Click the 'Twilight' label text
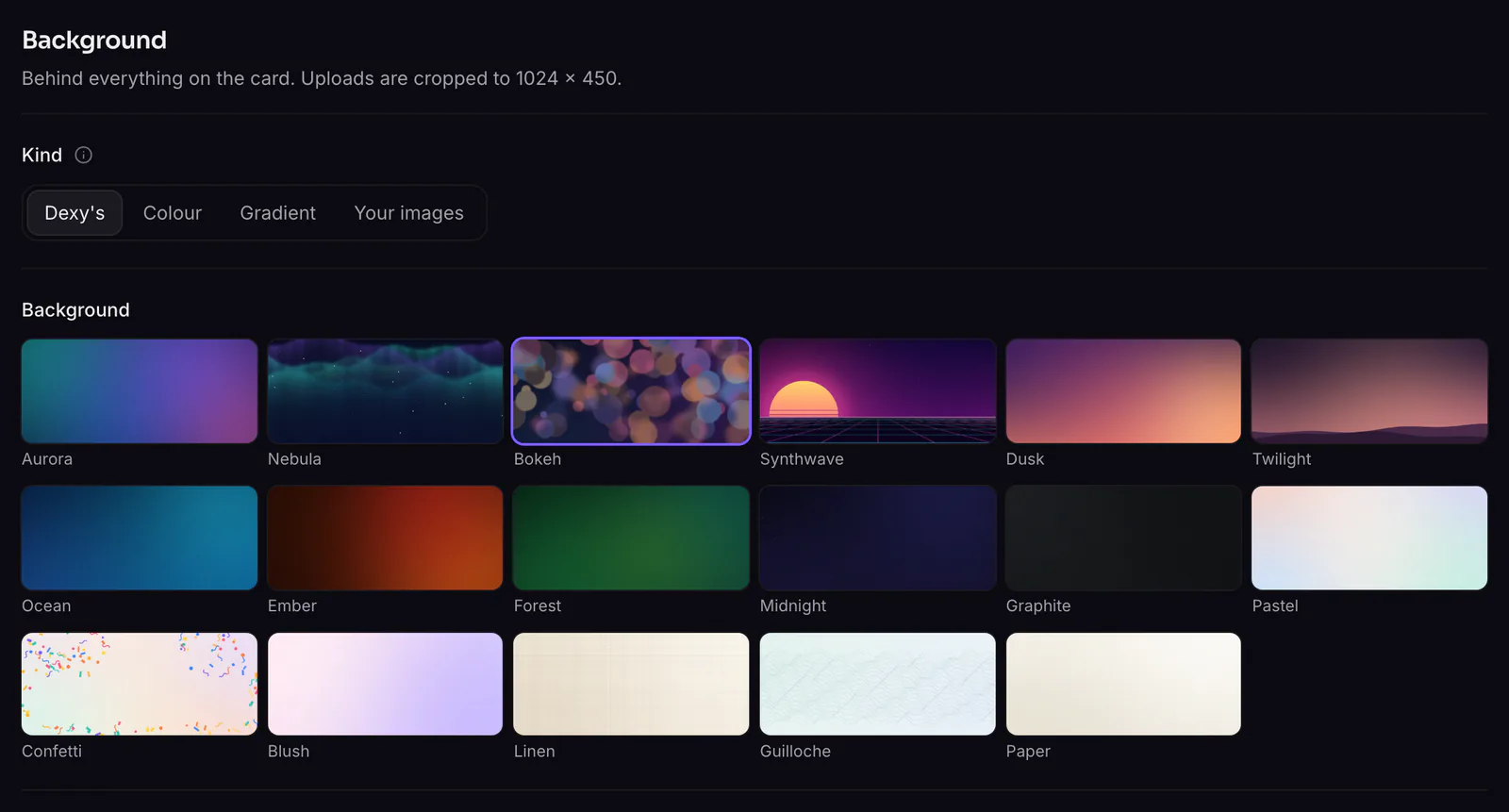The height and width of the screenshot is (812, 1509). [x=1282, y=459]
